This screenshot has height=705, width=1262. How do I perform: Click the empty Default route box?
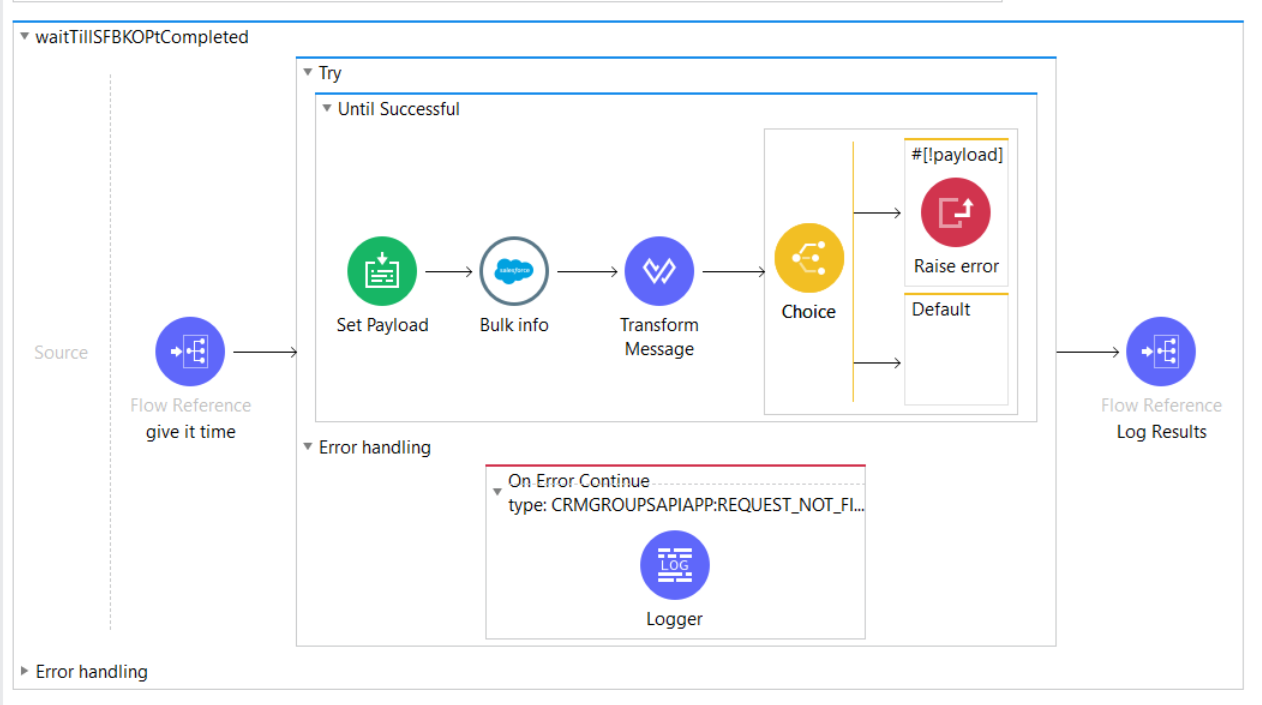click(x=956, y=362)
